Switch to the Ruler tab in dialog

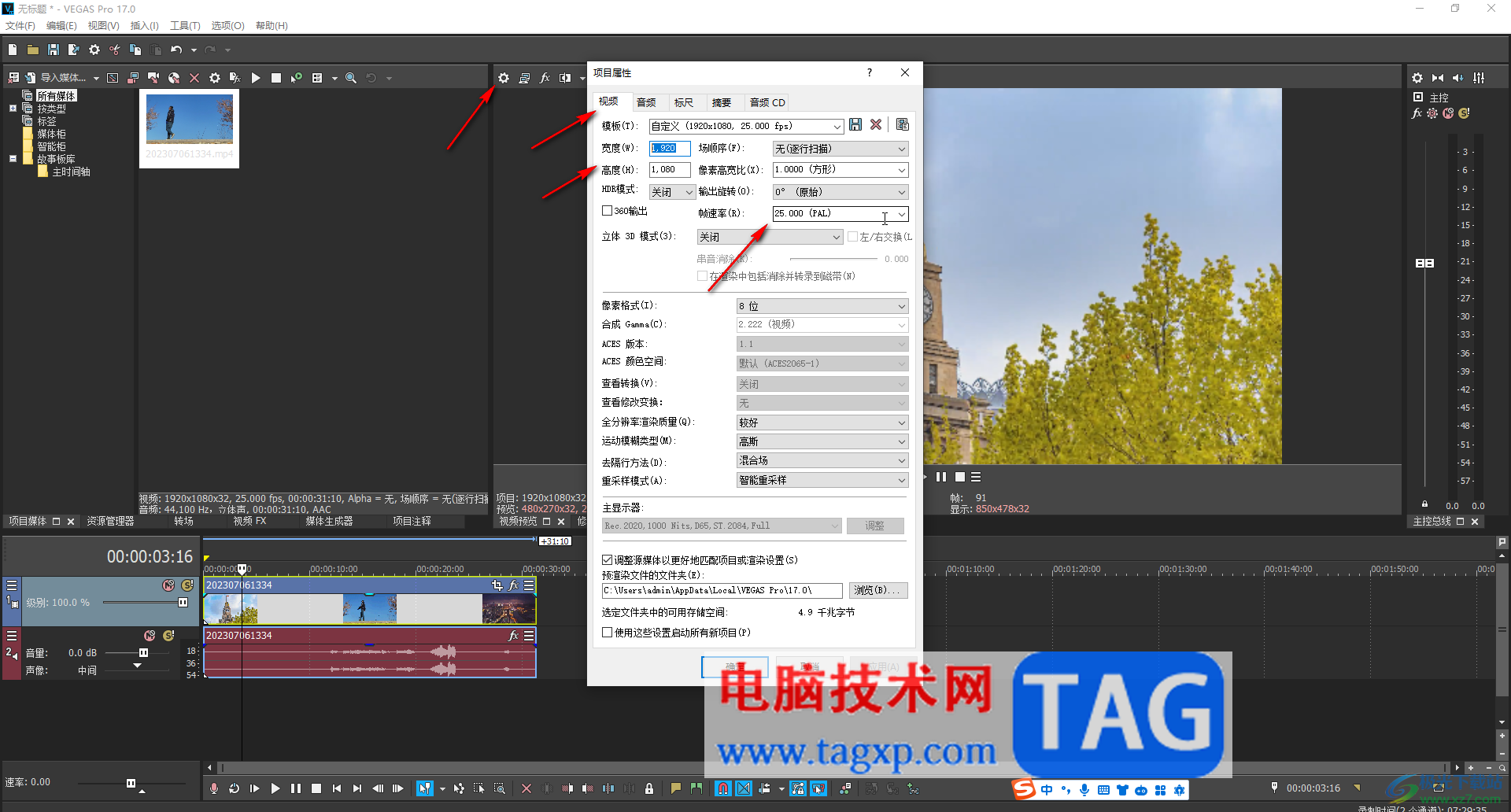pyautogui.click(x=684, y=102)
